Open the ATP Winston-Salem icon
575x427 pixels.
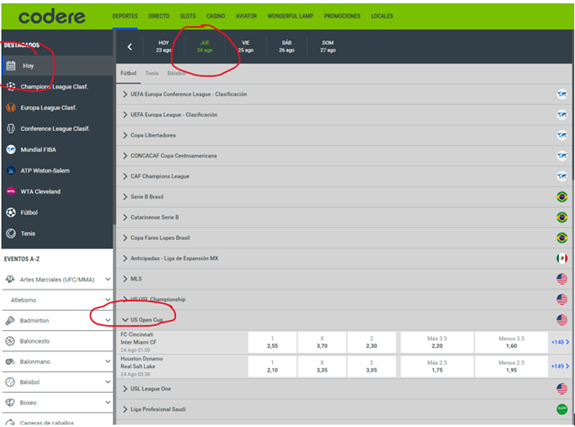click(x=11, y=170)
